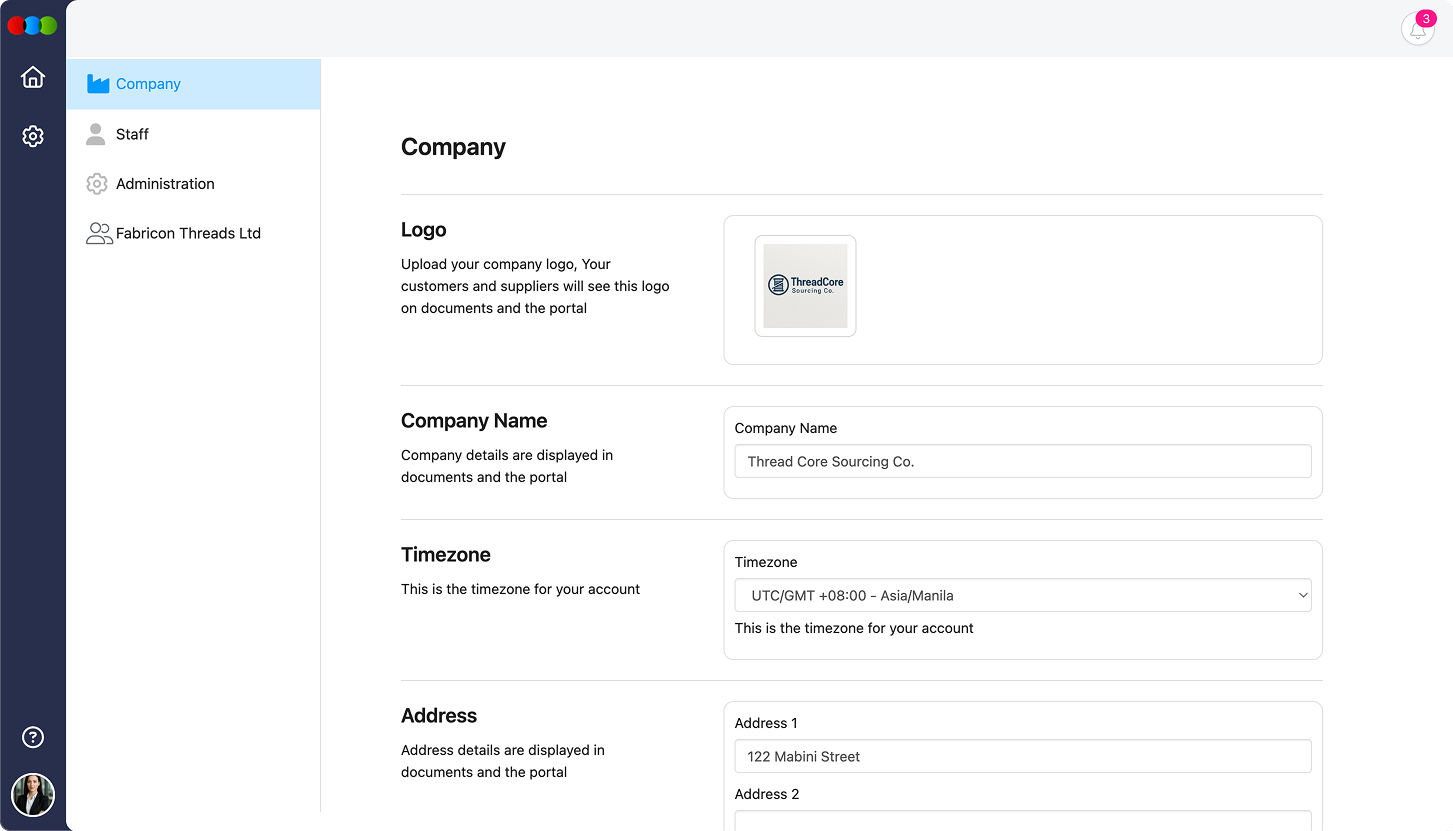Open the Home icon in the sidebar

coord(33,77)
